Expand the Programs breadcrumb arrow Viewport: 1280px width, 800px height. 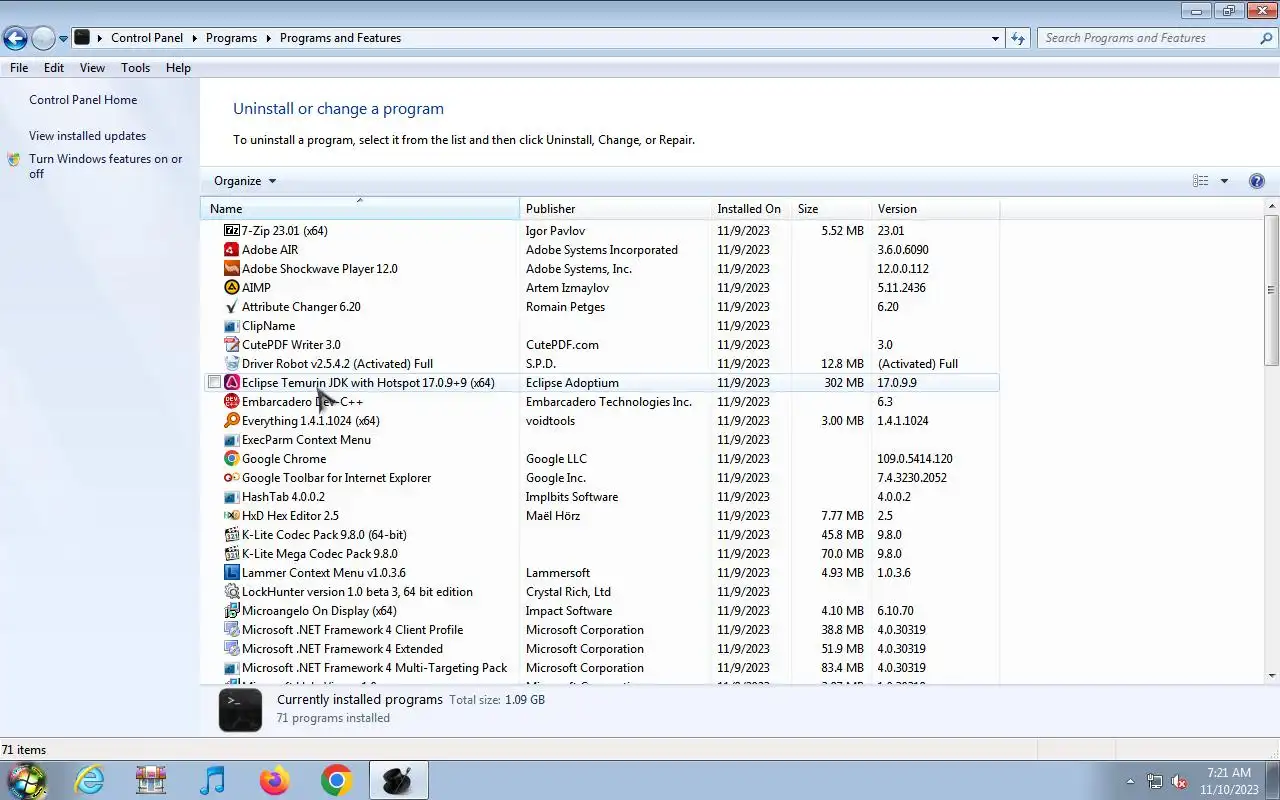(x=268, y=38)
